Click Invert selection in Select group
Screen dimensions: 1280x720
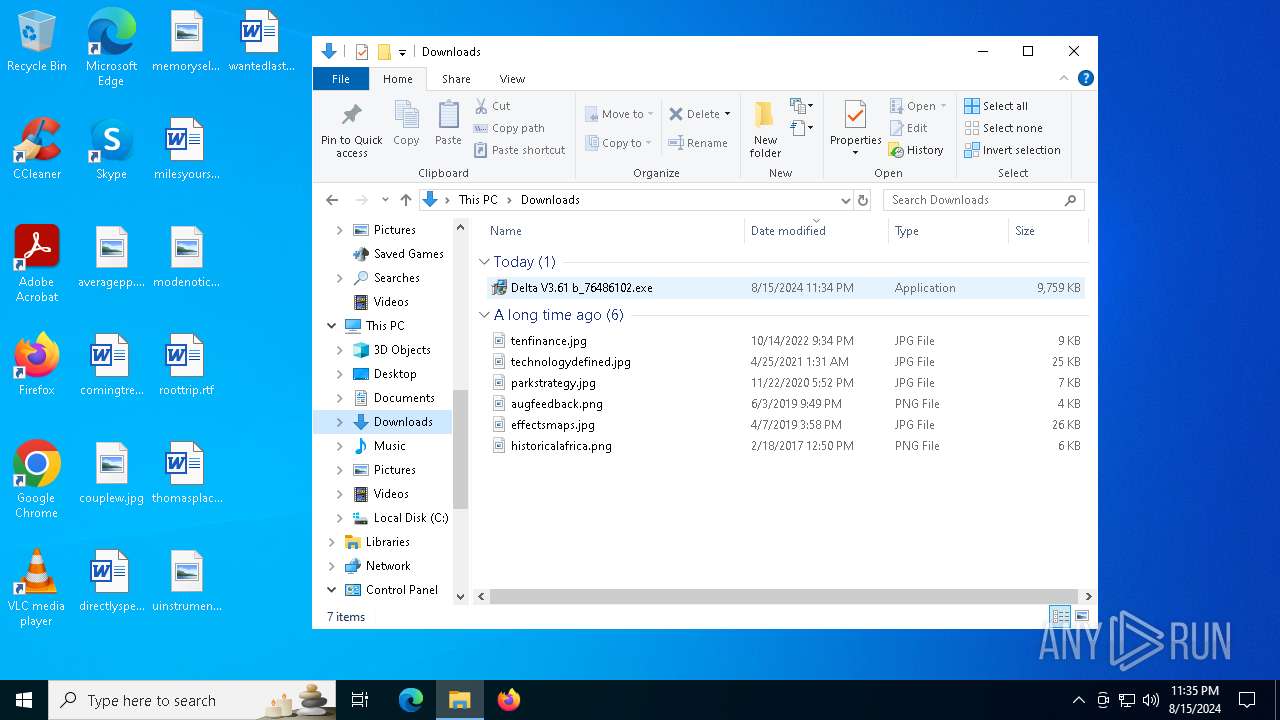(1012, 150)
